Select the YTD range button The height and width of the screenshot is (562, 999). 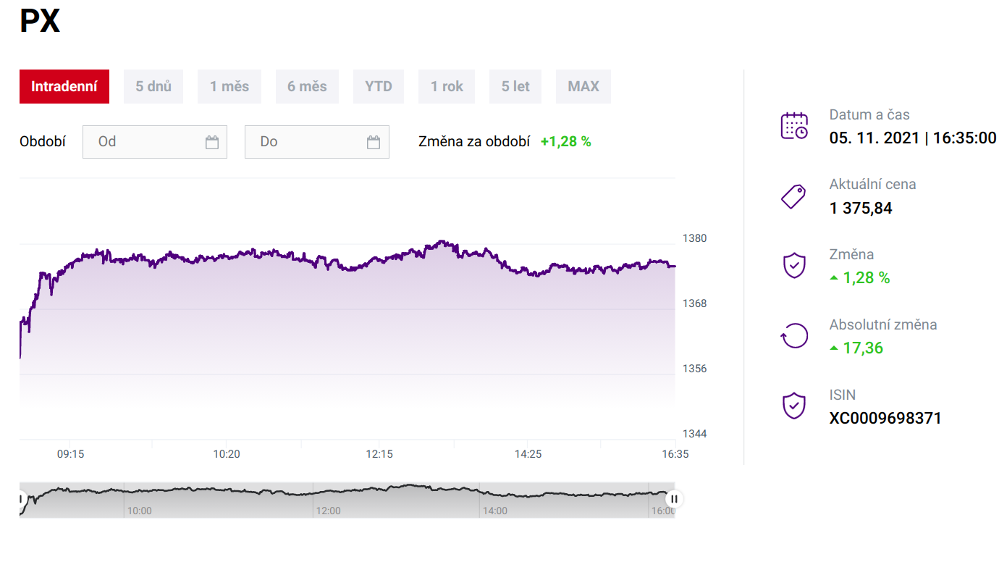click(x=379, y=86)
